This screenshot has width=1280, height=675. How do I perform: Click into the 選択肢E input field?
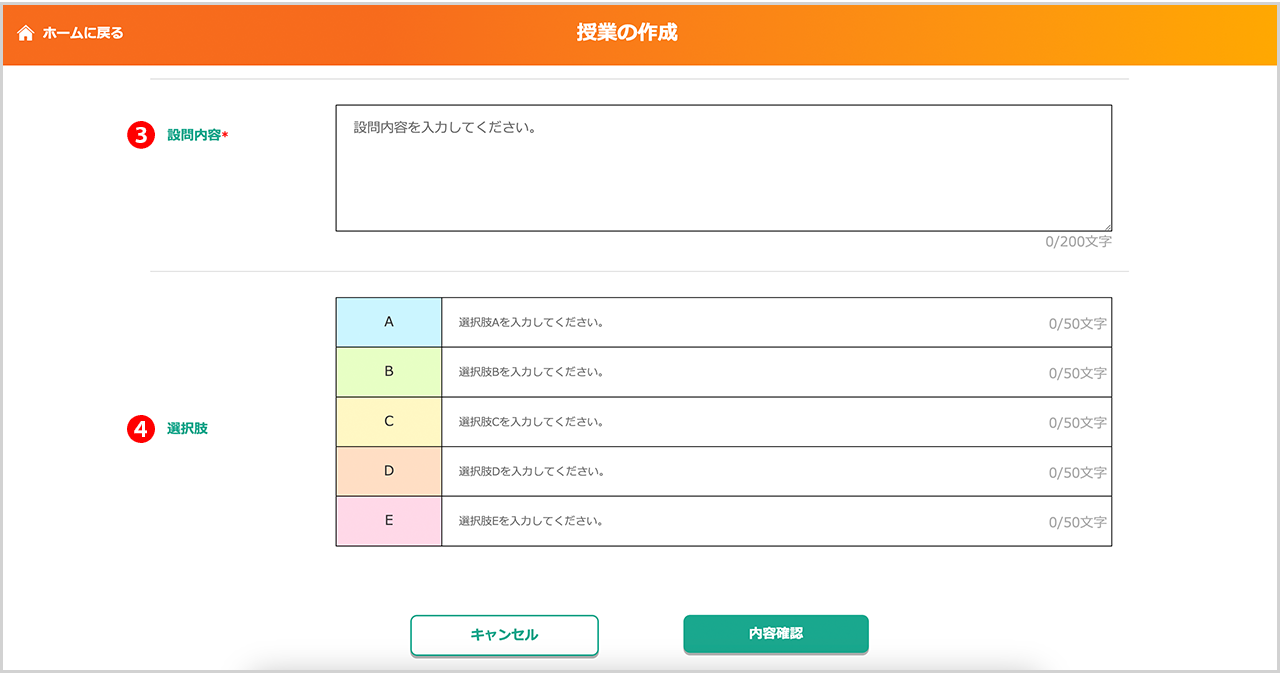click(x=740, y=521)
